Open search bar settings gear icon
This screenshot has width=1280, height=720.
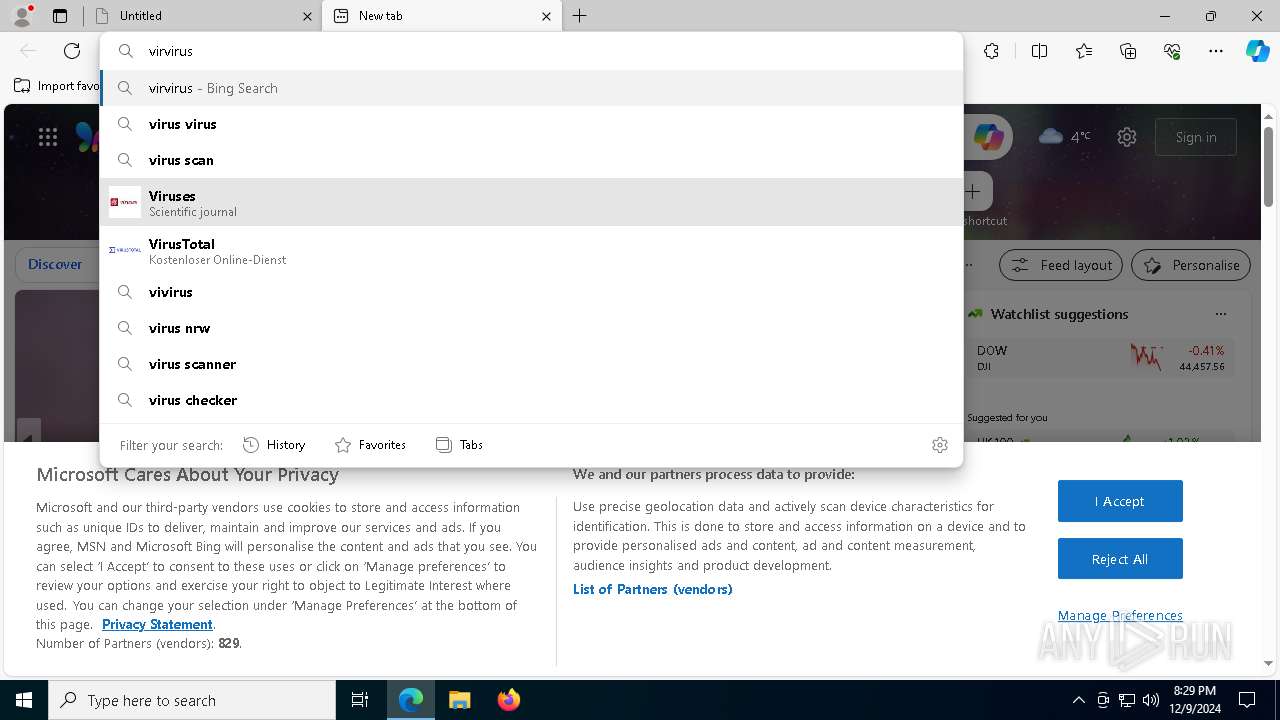pos(939,445)
